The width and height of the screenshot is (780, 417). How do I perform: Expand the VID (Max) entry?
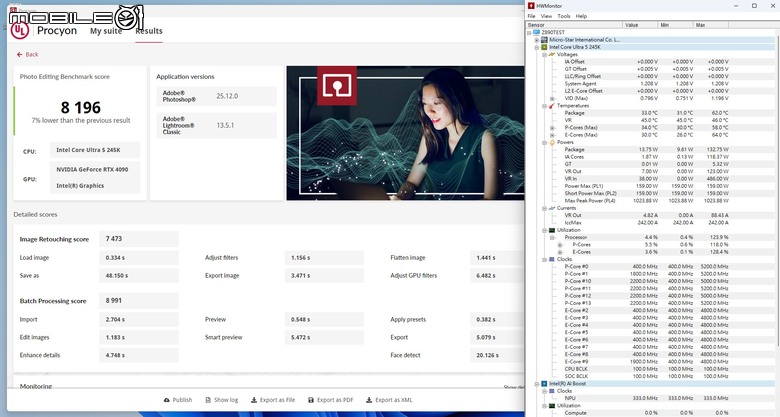552,99
